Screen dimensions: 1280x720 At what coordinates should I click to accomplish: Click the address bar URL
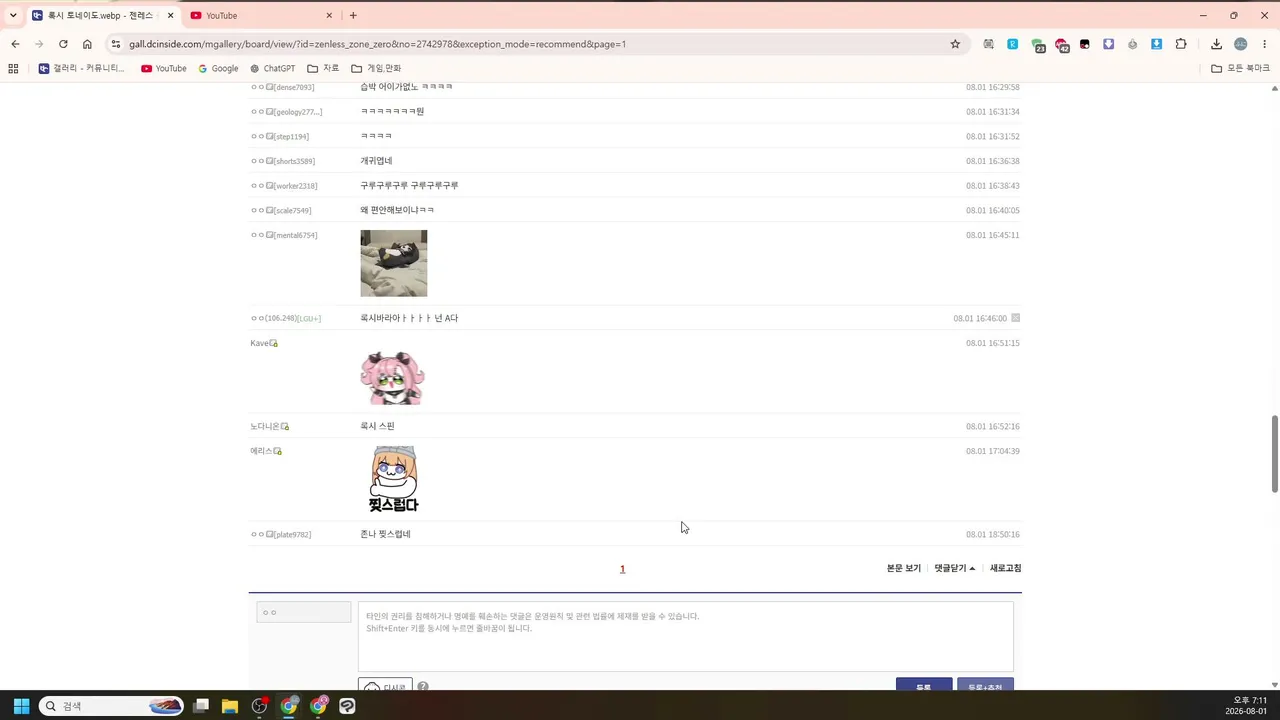point(377,44)
